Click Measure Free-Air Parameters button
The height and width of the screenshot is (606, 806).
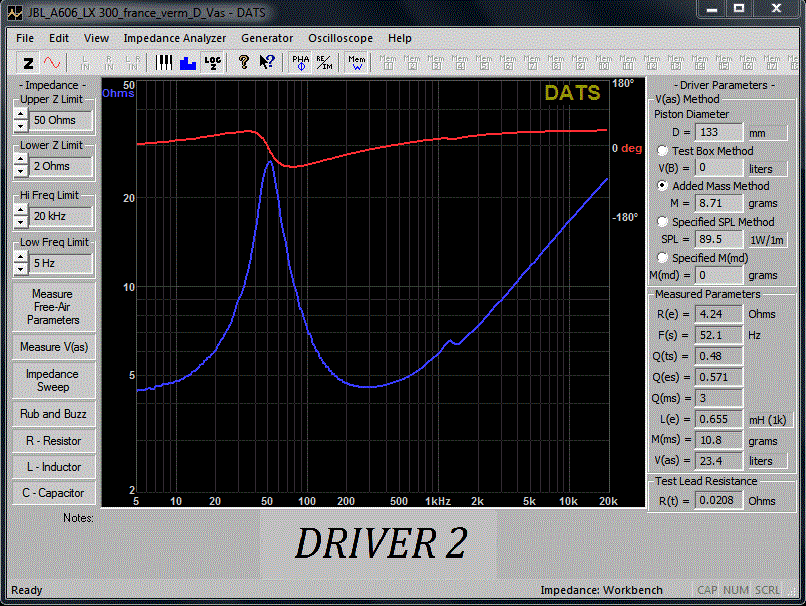[53, 307]
